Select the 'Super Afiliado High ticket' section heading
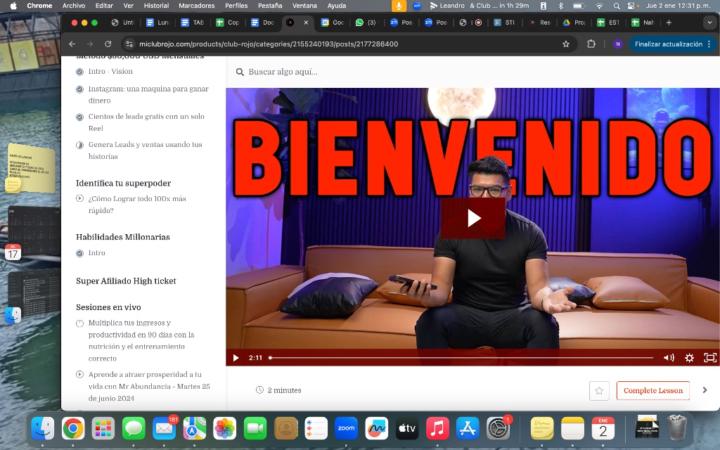Screen dimensions: 720x450 (126, 281)
